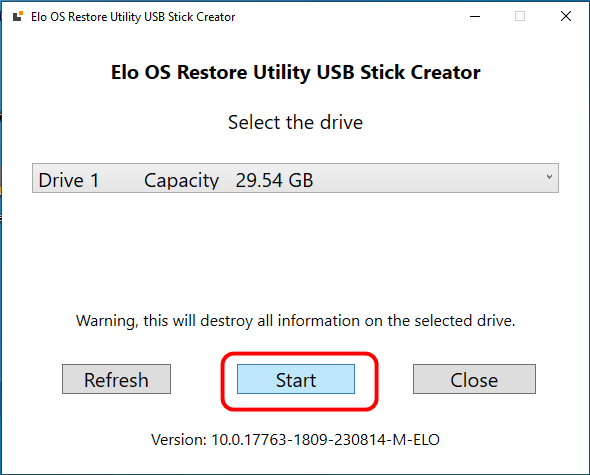
Task: Click the word 'Capacity' in the drive selector
Action: (x=181, y=180)
